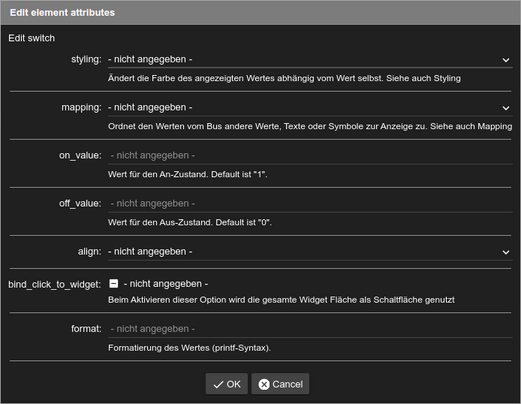Click the 'mapping:' field label
Viewport: 521px width, 404px height.
coord(82,107)
